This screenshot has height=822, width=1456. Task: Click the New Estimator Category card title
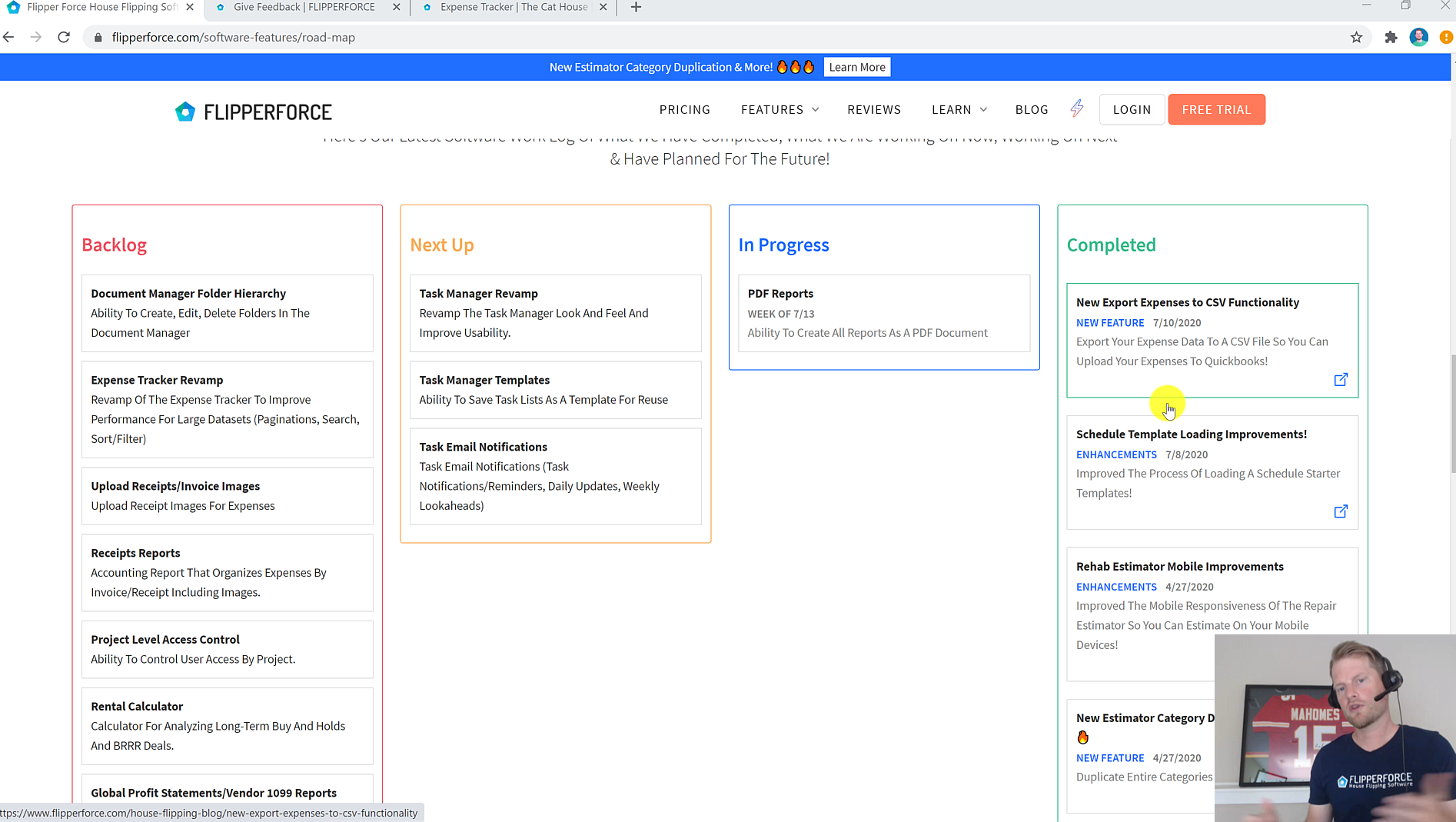coord(1145,717)
